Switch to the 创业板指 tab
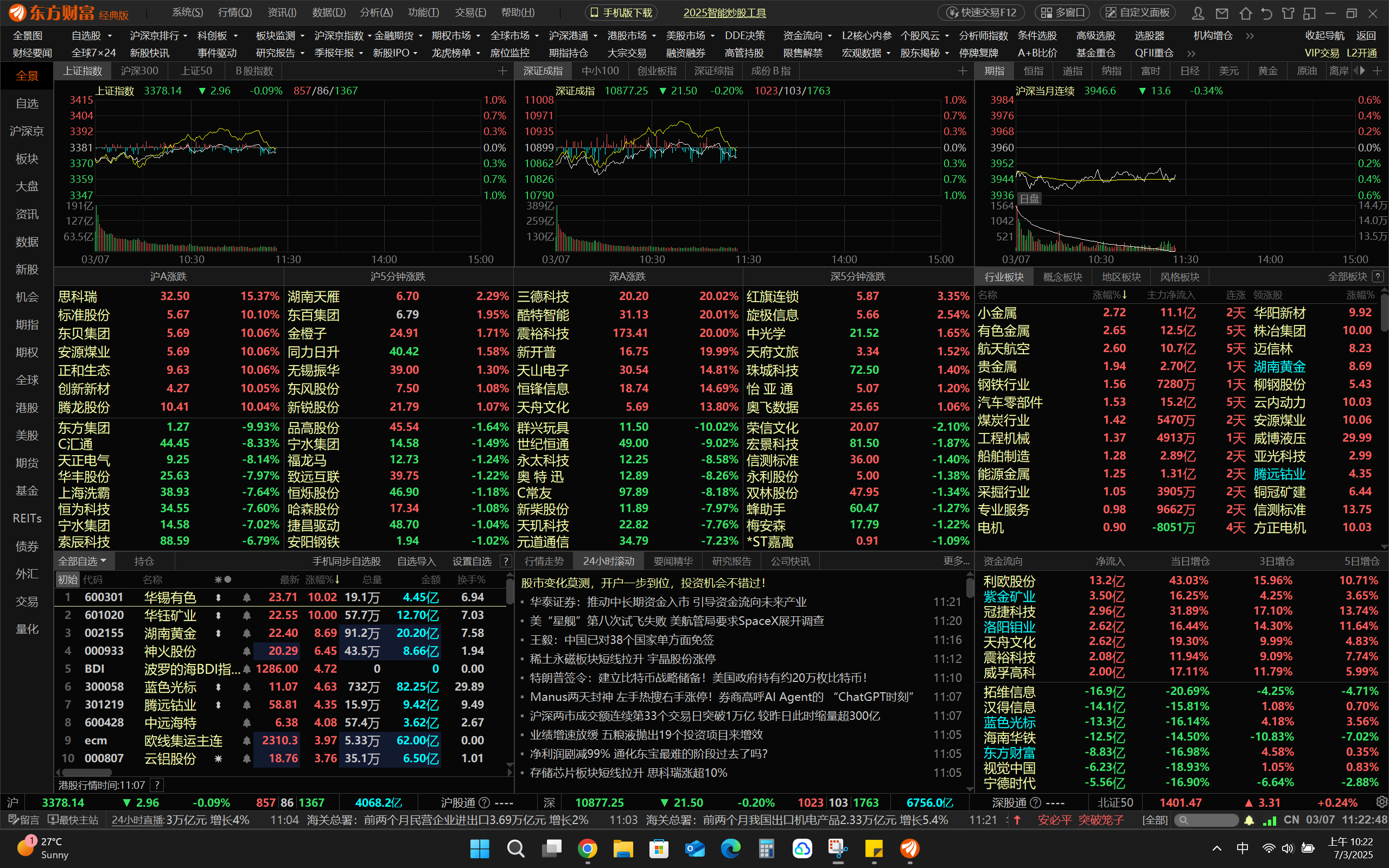This screenshot has height=868, width=1389. (x=657, y=71)
